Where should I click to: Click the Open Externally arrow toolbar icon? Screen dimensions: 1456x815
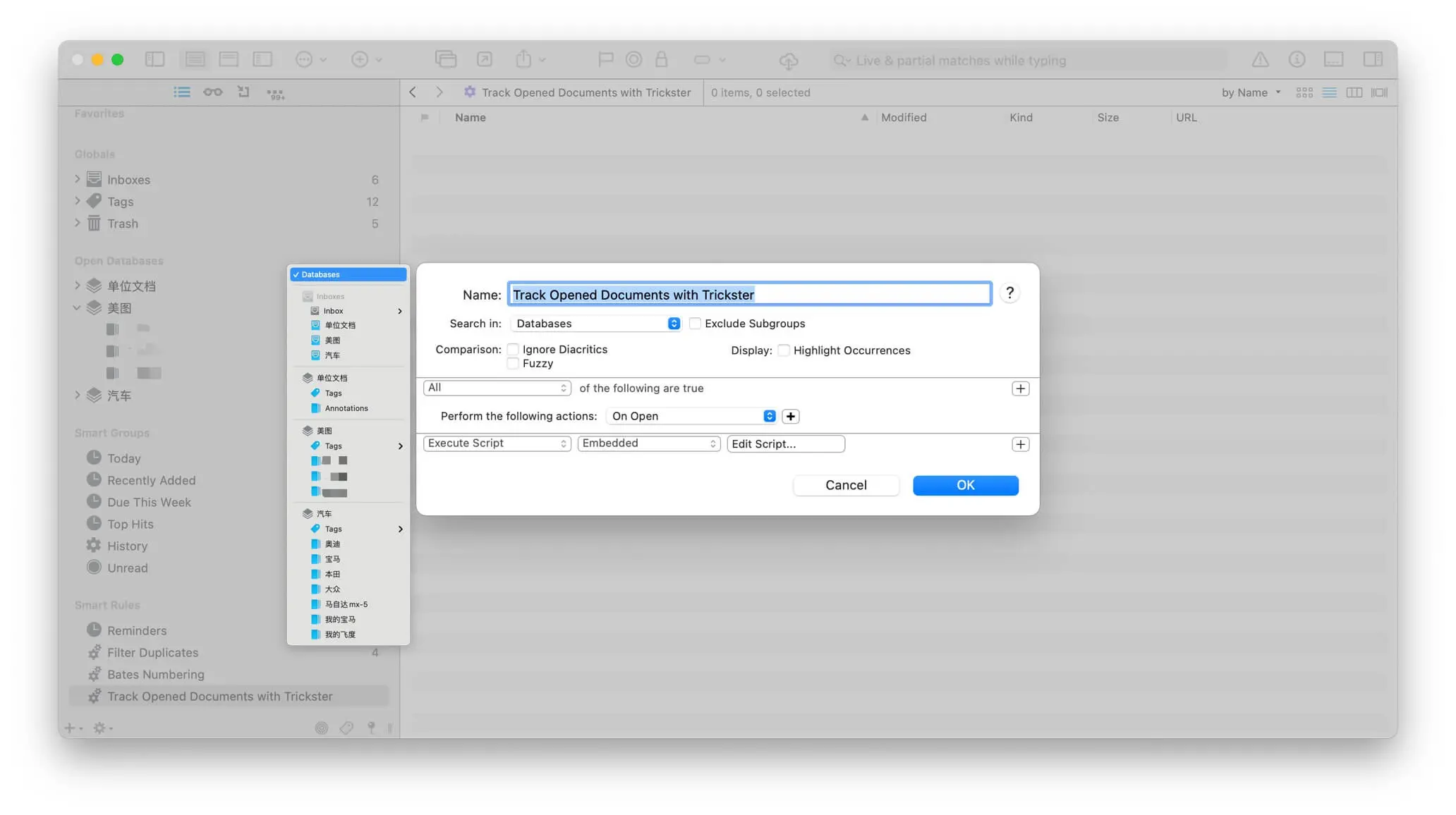(x=485, y=60)
